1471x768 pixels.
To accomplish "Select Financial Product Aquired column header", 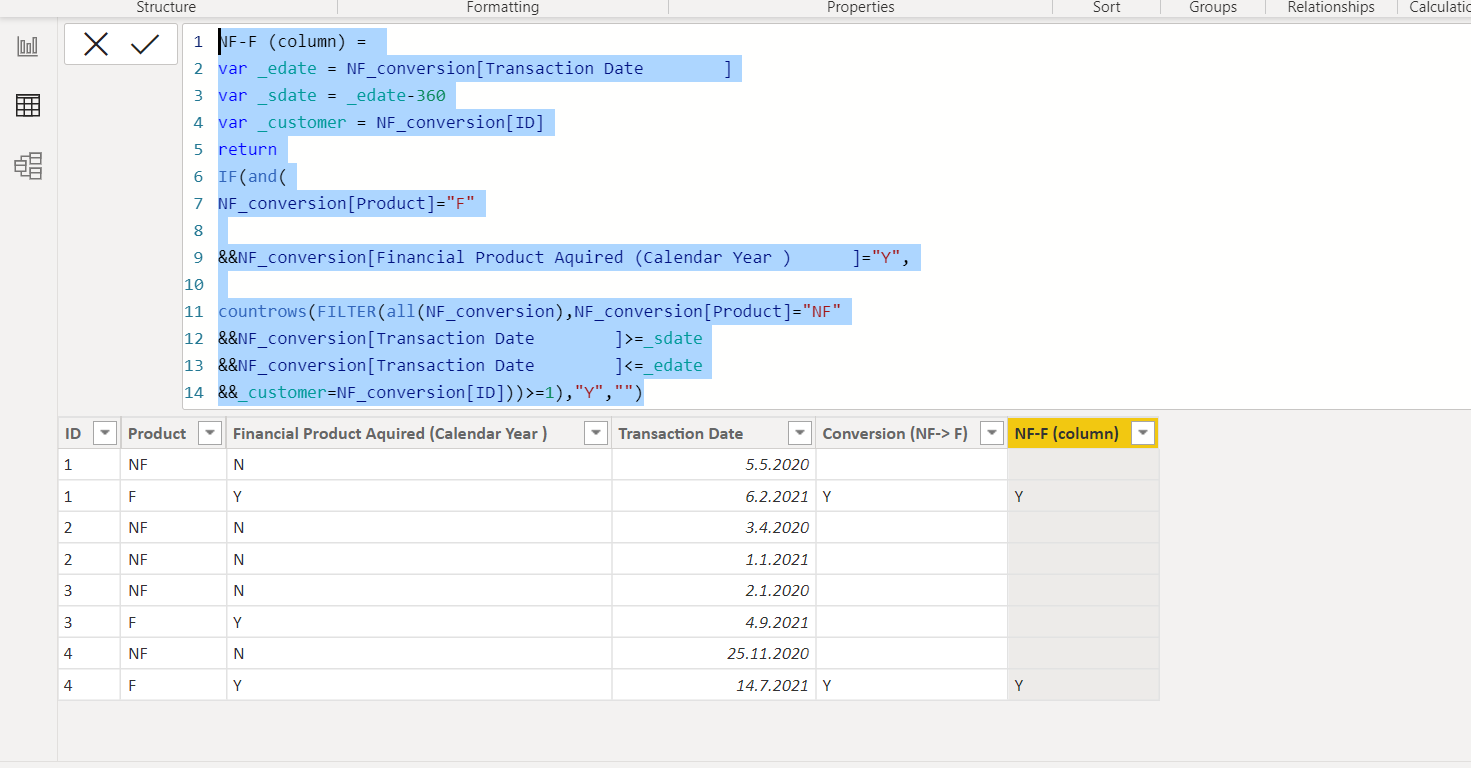I will pos(390,433).
